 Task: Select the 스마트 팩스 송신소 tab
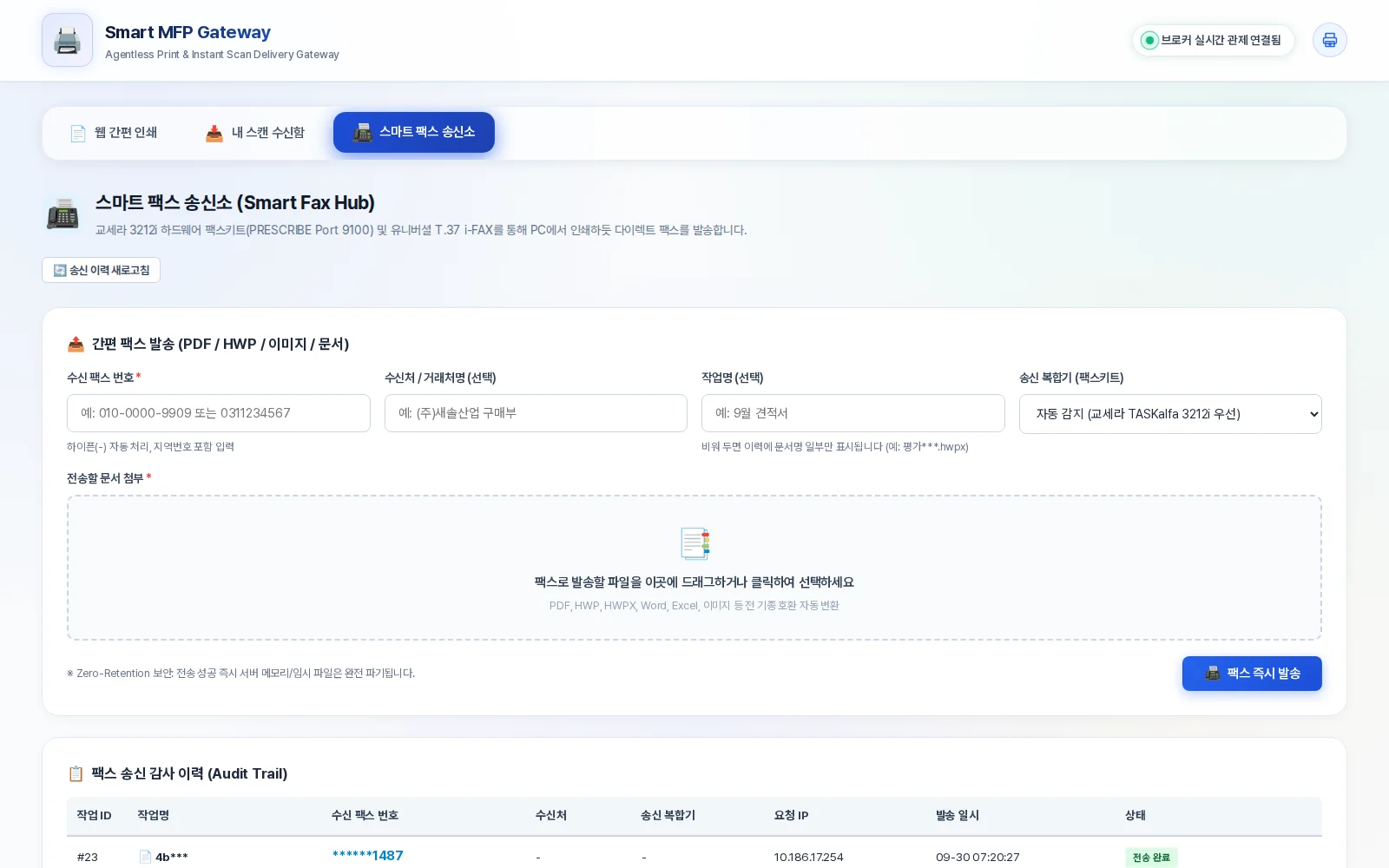pyautogui.click(x=414, y=132)
